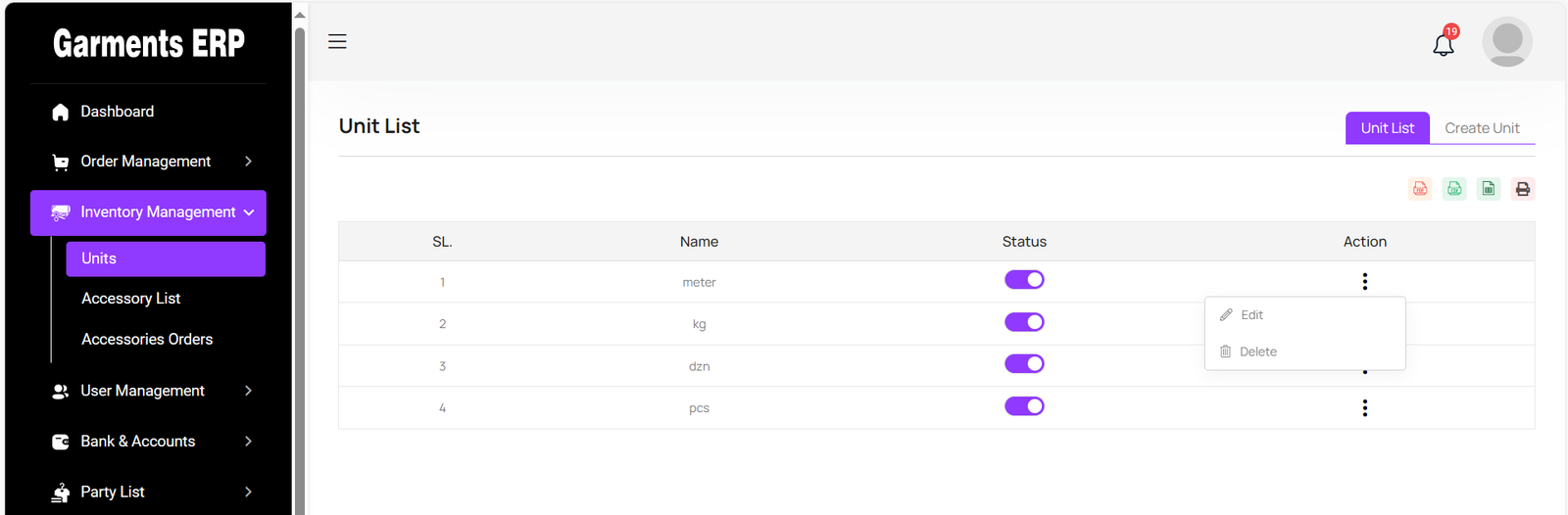This screenshot has height=515, width=1568.
Task: Open action menu for pcs row
Action: 1364,408
